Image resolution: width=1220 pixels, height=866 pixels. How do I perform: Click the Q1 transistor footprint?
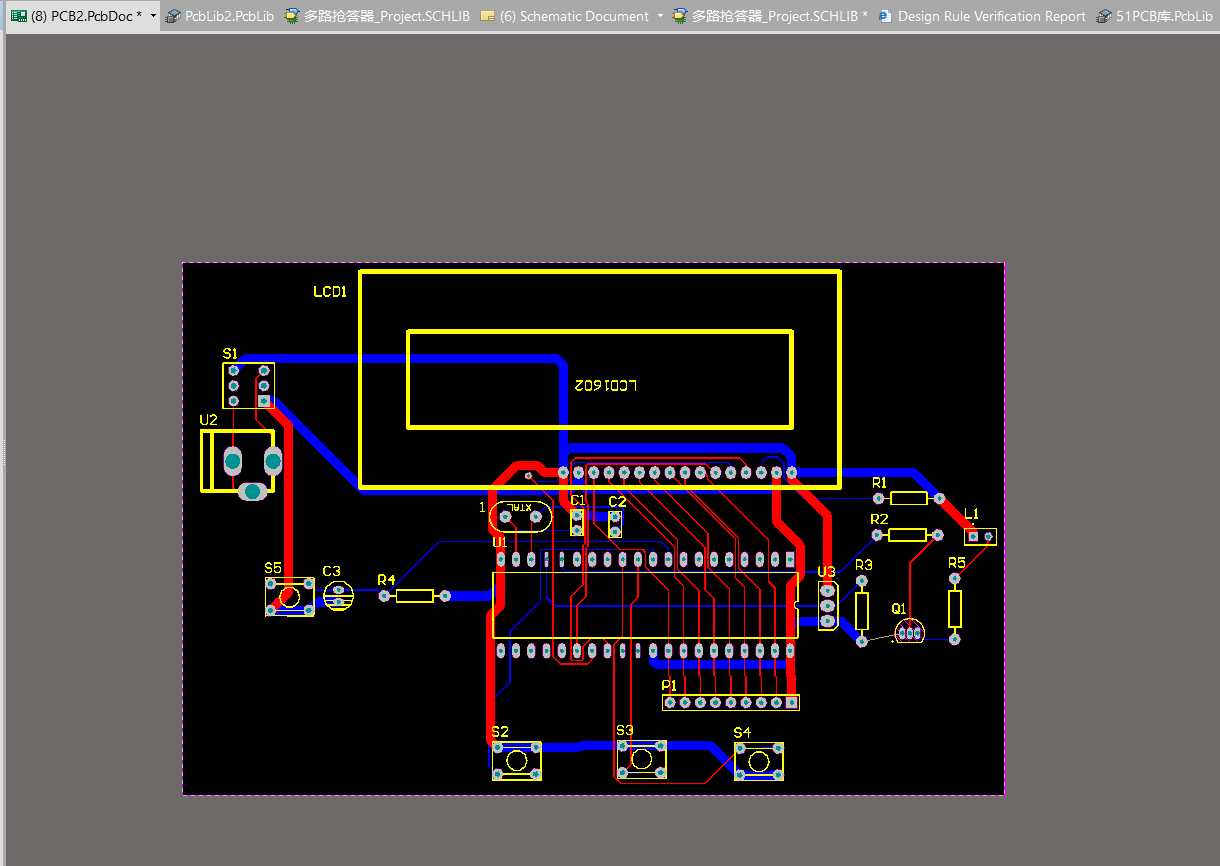point(908,632)
